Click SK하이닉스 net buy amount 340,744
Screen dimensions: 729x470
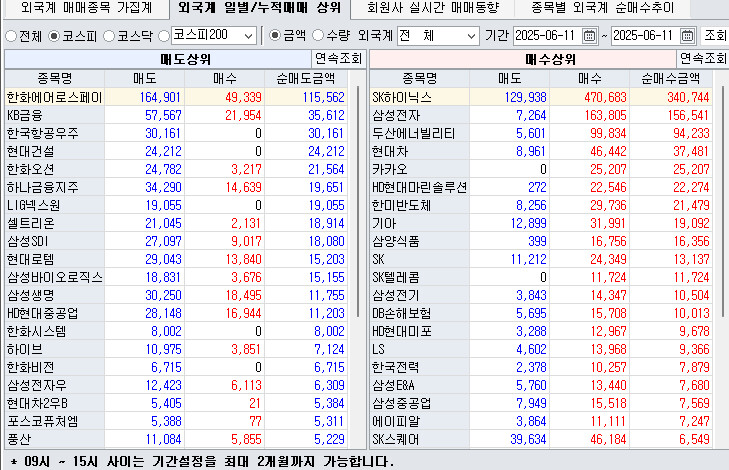point(688,97)
